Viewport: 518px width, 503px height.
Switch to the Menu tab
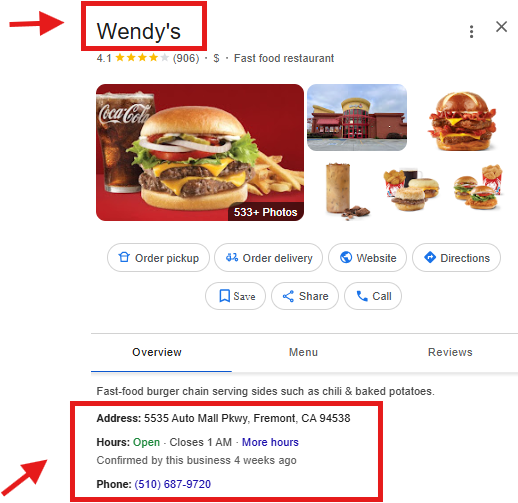(x=303, y=352)
